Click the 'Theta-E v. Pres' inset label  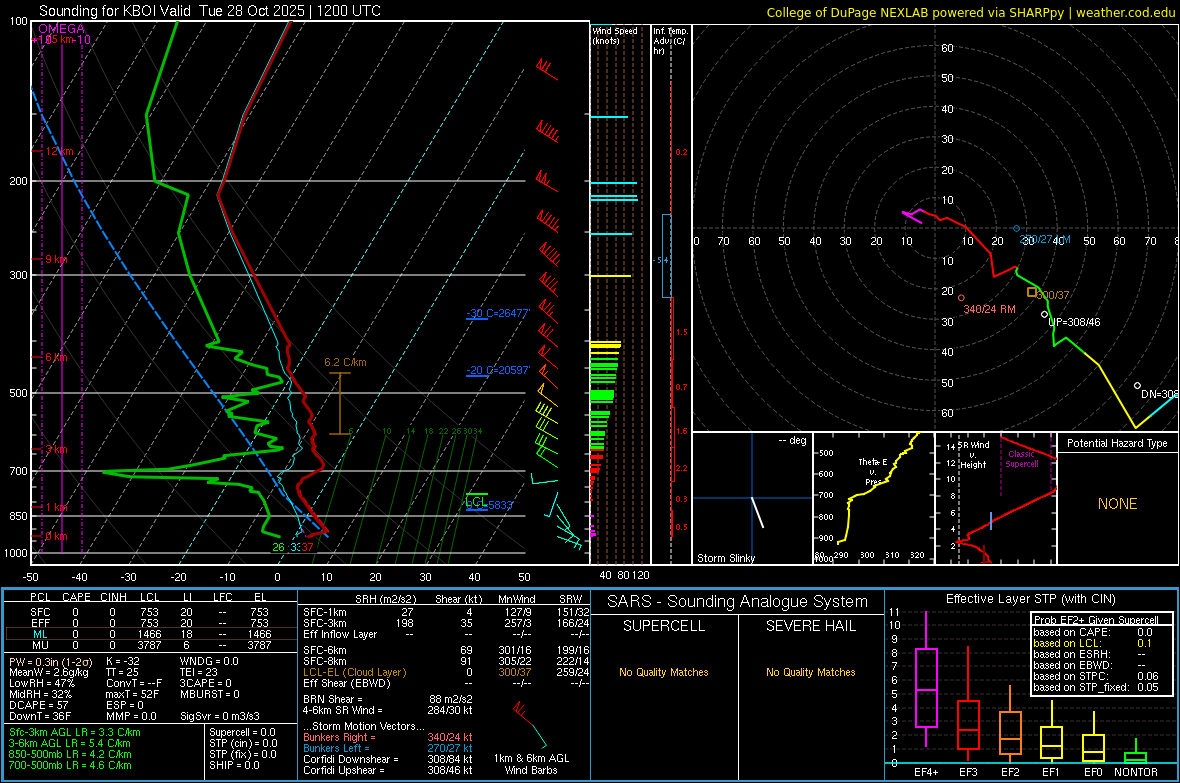873,471
